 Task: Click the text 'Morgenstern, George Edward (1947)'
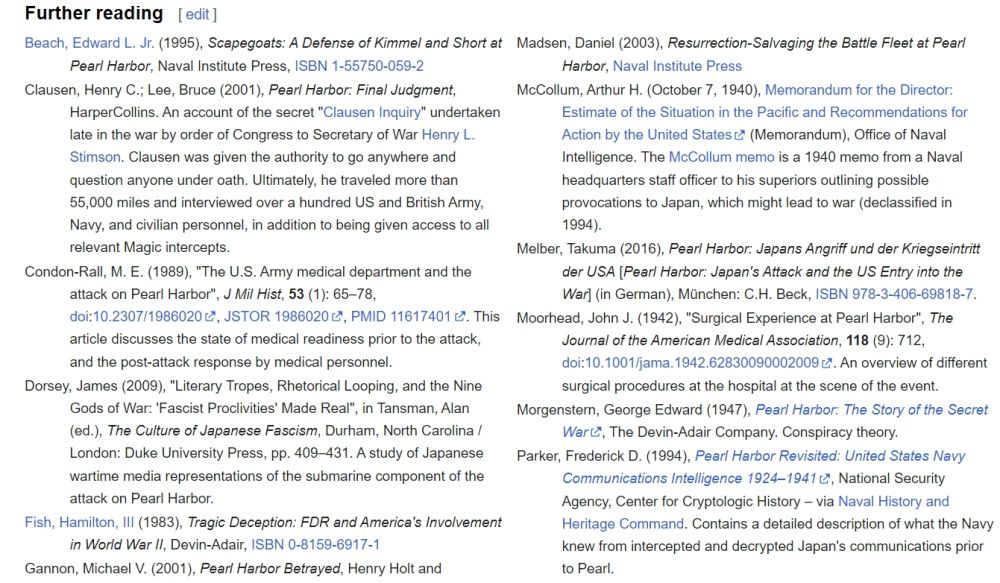coord(634,410)
